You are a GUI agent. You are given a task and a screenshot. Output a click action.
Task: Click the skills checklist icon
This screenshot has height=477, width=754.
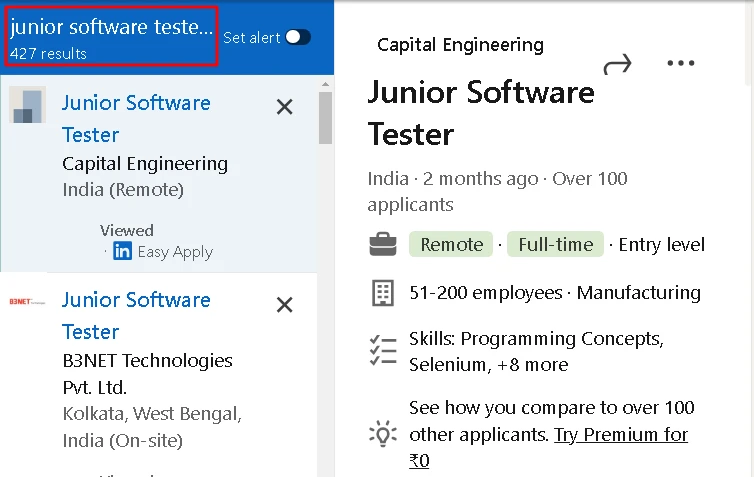pyautogui.click(x=383, y=351)
